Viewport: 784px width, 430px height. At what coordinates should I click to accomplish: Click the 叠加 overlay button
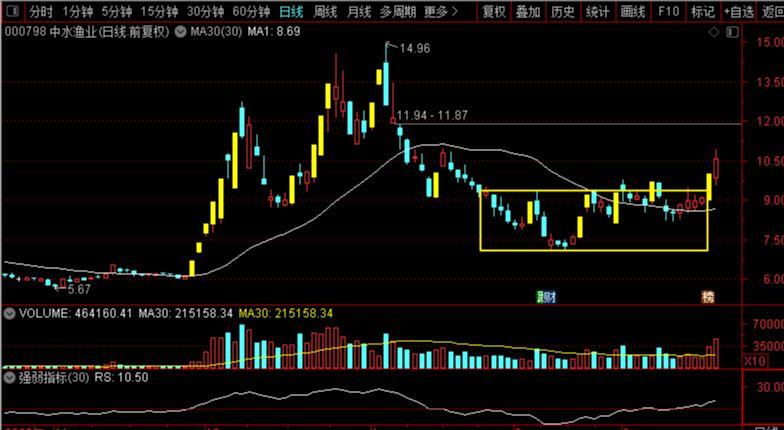[x=528, y=11]
